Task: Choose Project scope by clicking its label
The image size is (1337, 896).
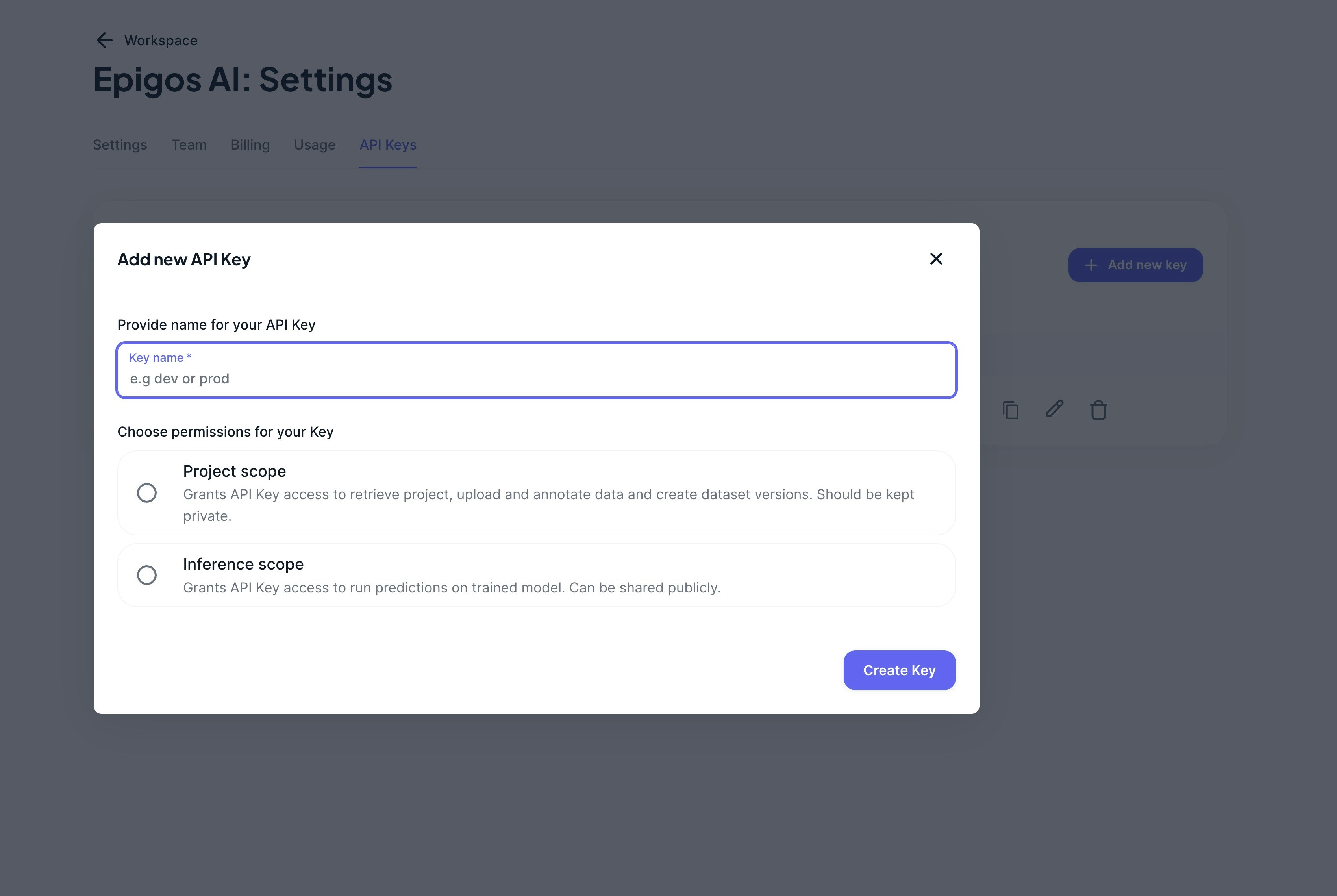Action: [234, 471]
